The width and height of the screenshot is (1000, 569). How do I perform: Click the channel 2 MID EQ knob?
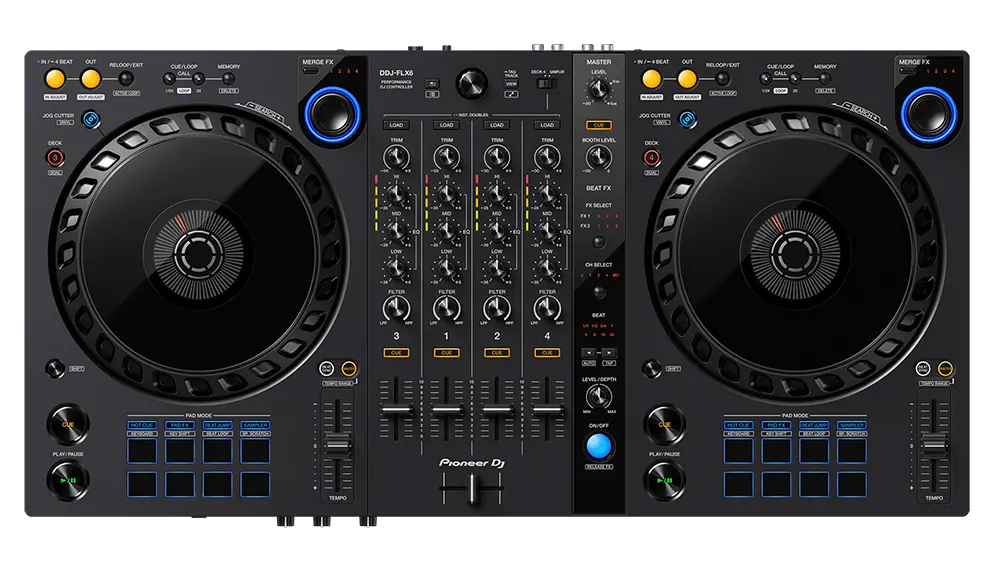coord(497,231)
